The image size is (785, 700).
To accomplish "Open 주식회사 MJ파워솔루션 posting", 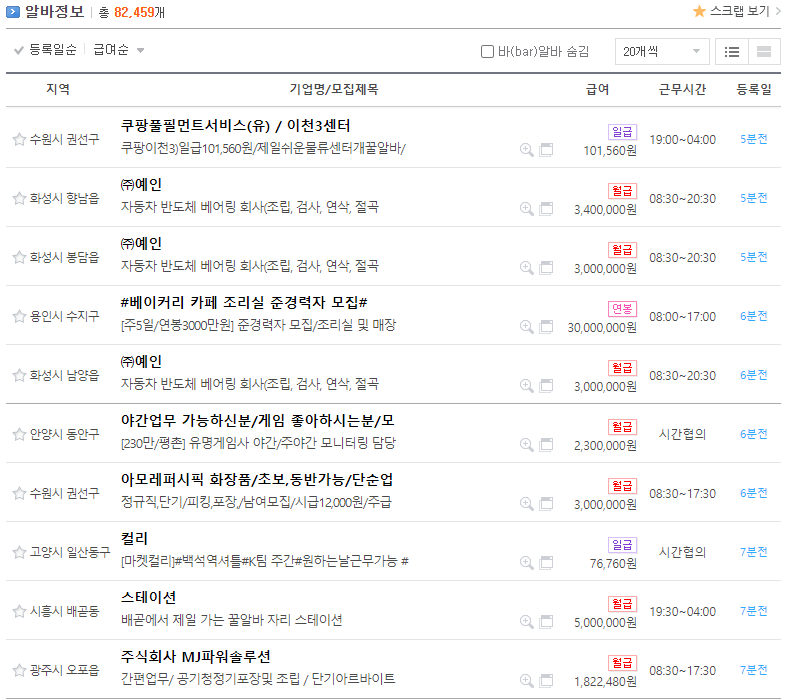I will click(196, 657).
